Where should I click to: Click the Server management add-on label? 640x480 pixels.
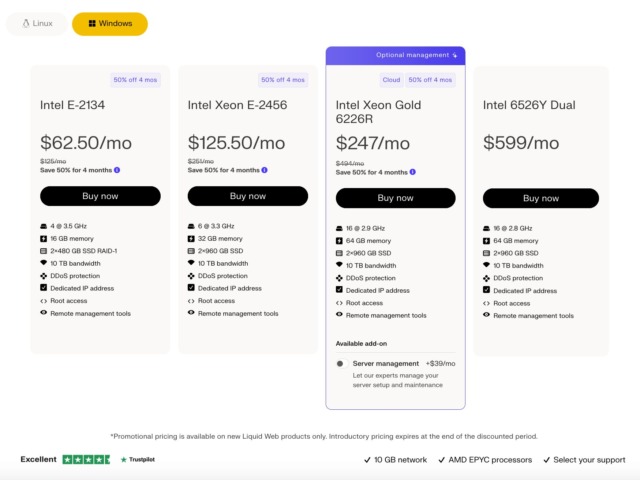pos(386,363)
